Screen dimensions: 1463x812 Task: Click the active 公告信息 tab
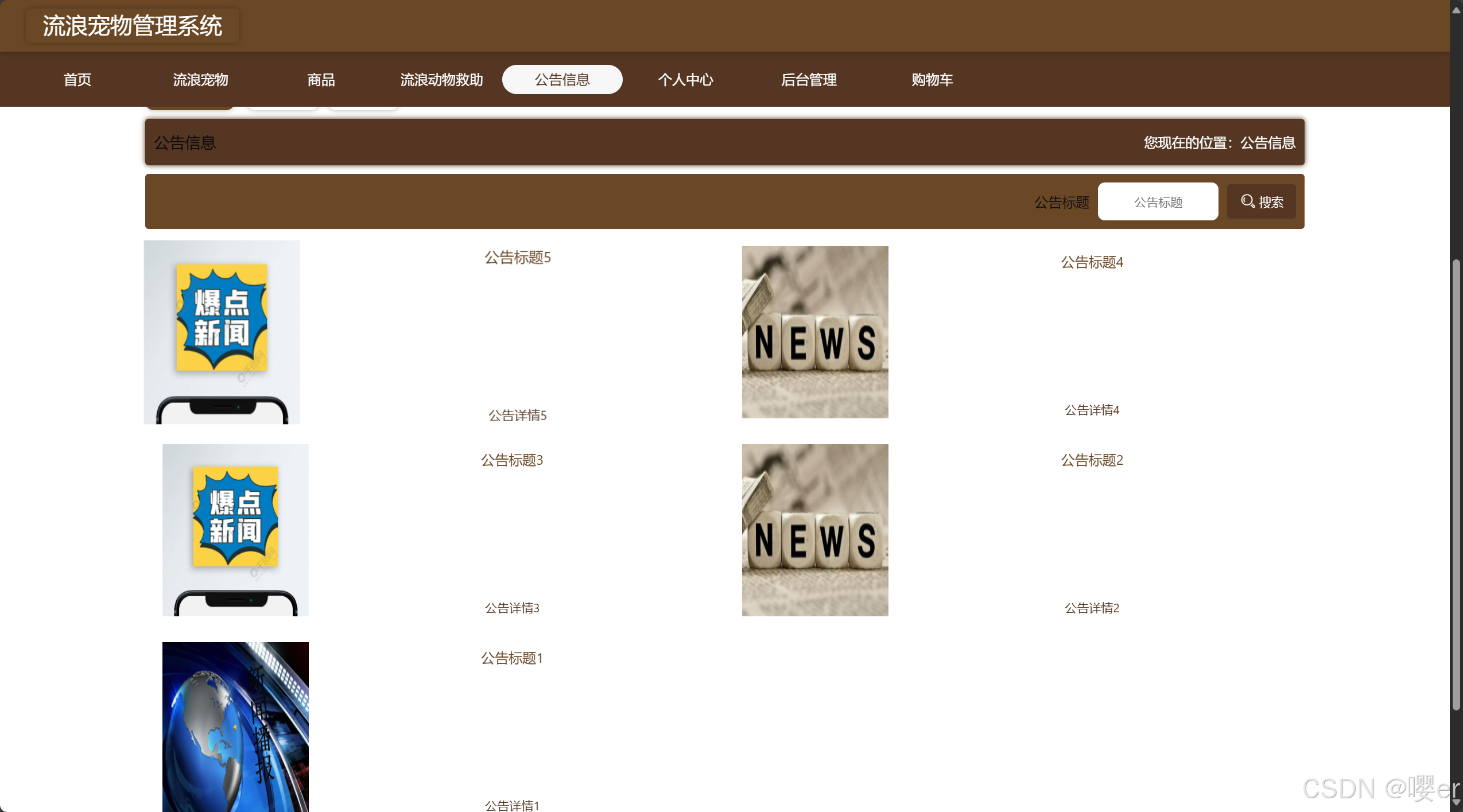(x=562, y=80)
